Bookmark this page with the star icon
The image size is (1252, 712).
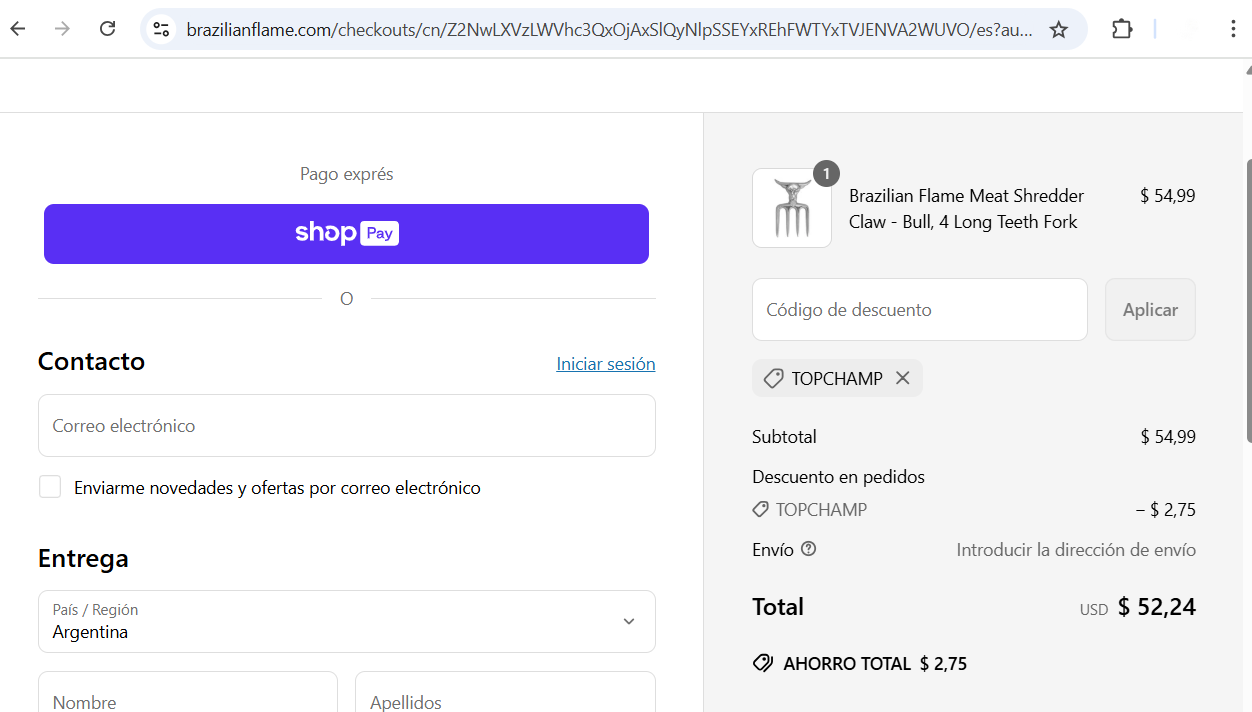click(1059, 29)
